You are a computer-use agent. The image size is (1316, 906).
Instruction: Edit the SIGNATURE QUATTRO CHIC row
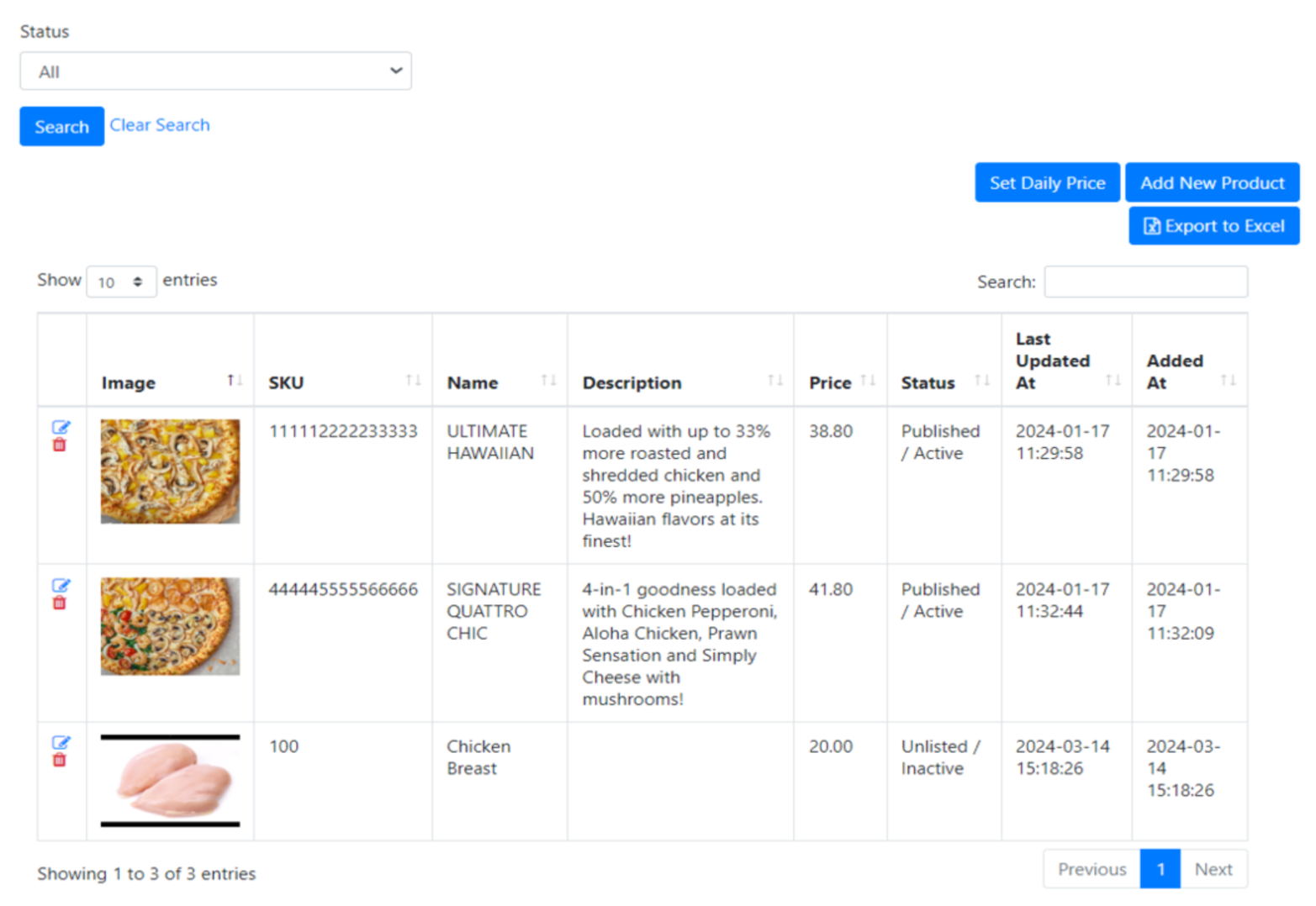tap(61, 585)
